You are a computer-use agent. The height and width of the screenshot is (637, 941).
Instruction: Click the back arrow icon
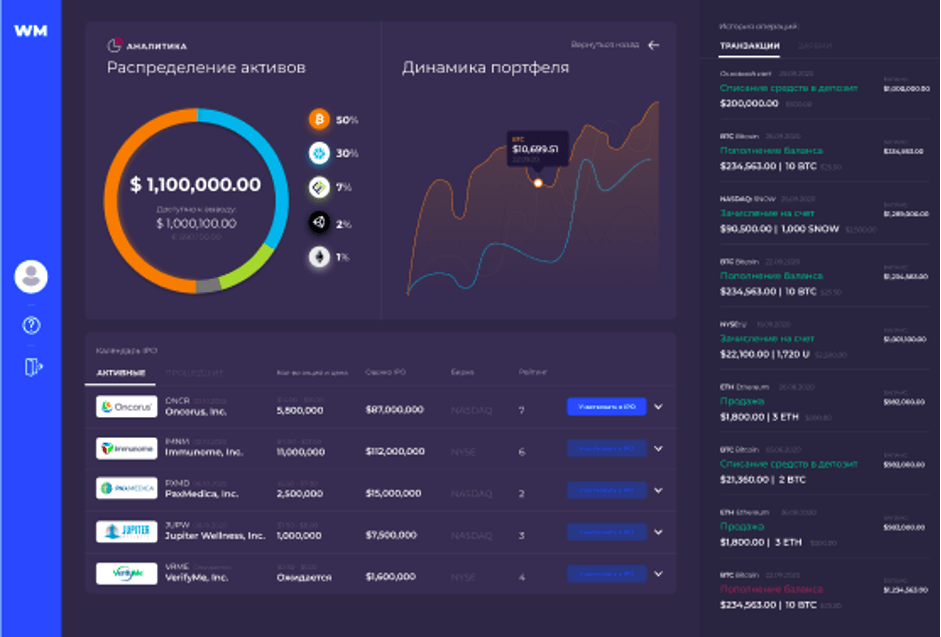coord(654,45)
